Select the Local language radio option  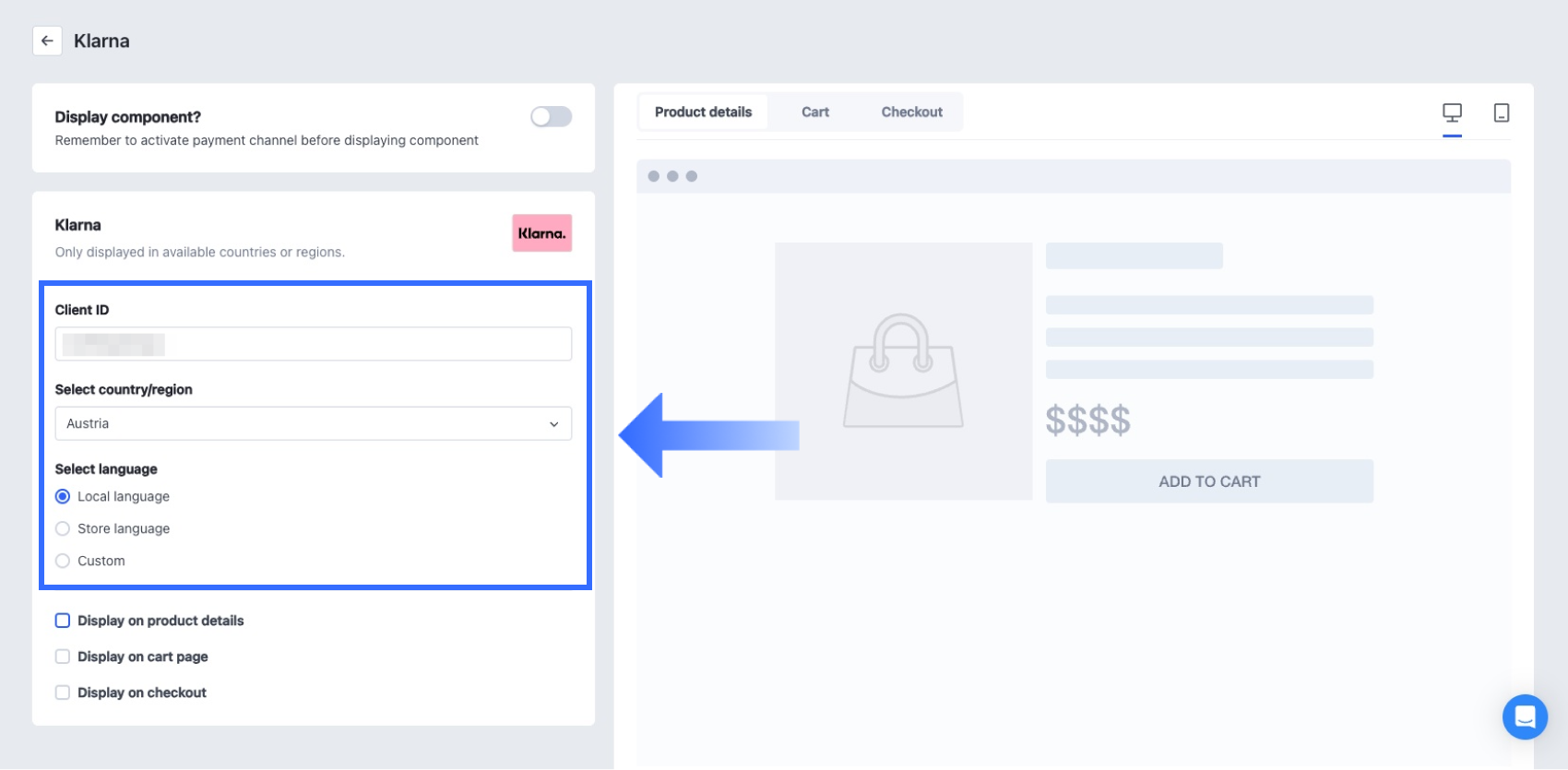[x=63, y=496]
